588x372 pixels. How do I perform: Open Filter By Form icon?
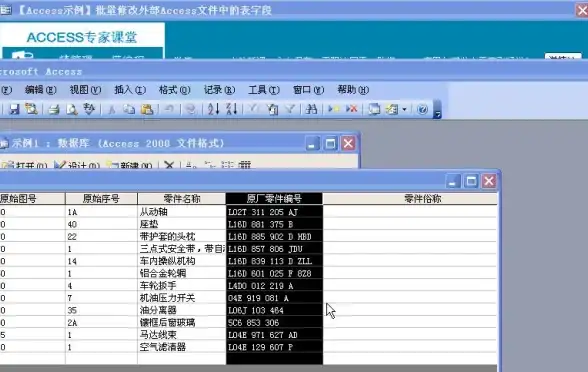272,109
